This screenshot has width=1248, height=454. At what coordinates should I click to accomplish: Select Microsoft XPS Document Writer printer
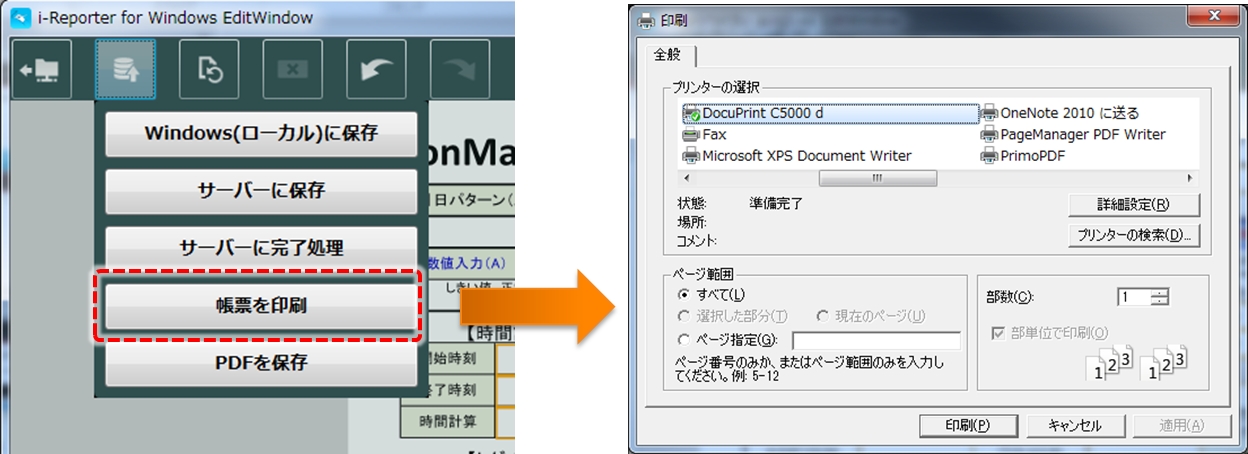coord(806,156)
